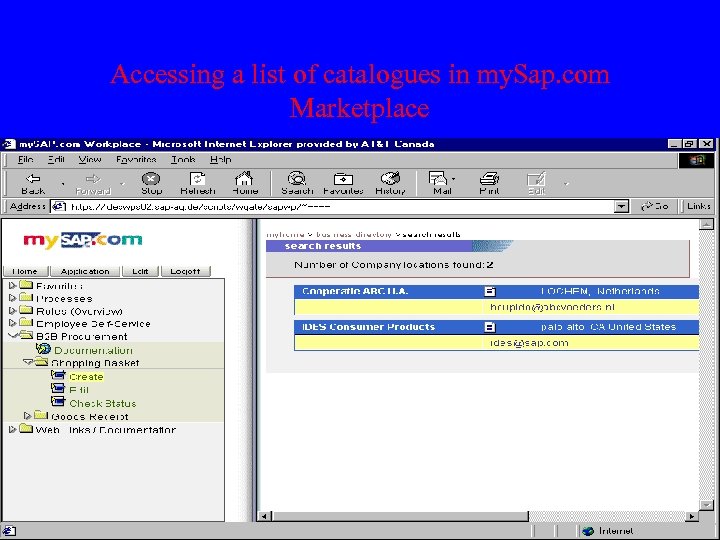Image resolution: width=720 pixels, height=540 pixels.
Task: Click catalogue icon beside IDES Consumer Products
Action: click(490, 327)
